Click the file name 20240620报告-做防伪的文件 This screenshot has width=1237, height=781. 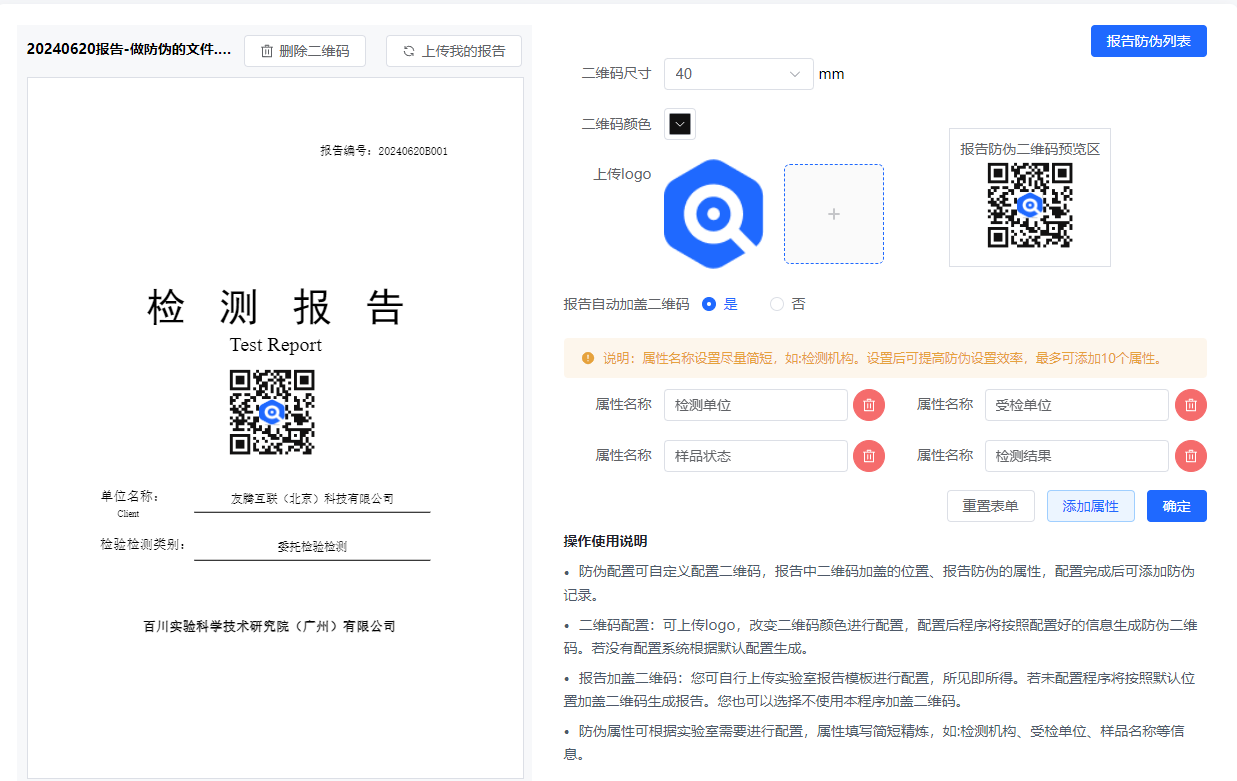[129, 49]
